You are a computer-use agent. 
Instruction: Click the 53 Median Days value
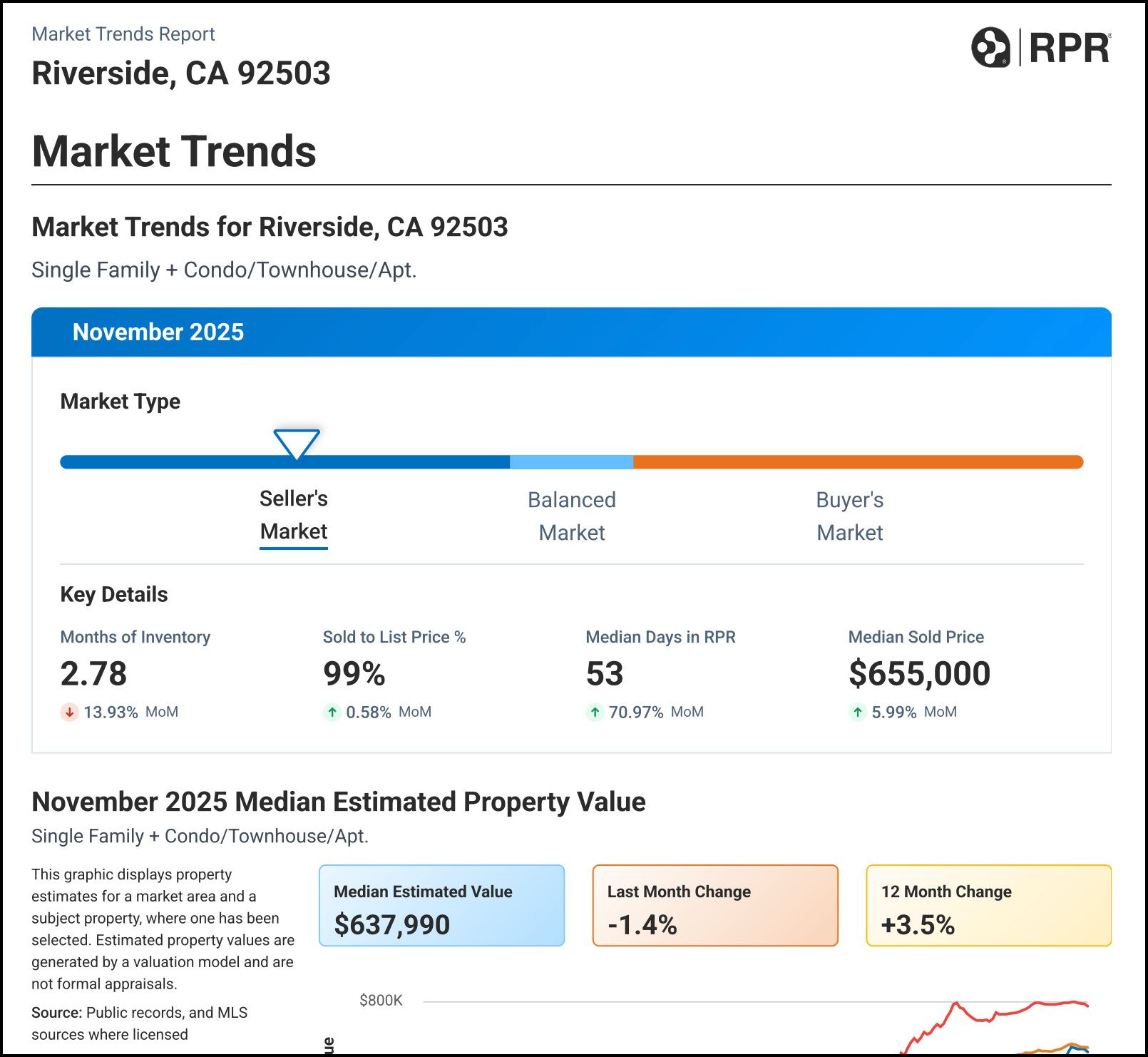(x=605, y=674)
